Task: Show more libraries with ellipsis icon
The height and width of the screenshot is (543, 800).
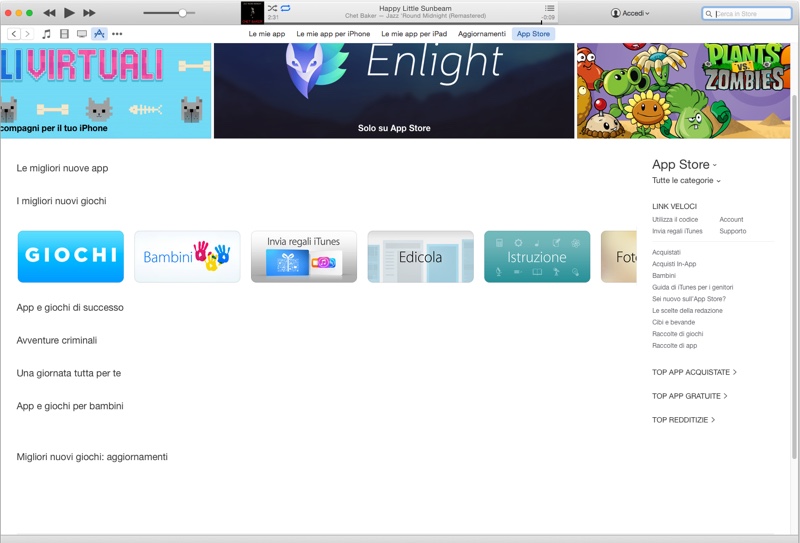Action: (x=117, y=34)
